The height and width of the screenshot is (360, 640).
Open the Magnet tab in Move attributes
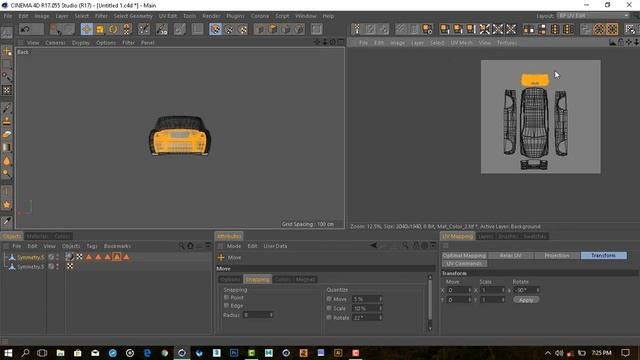305,279
